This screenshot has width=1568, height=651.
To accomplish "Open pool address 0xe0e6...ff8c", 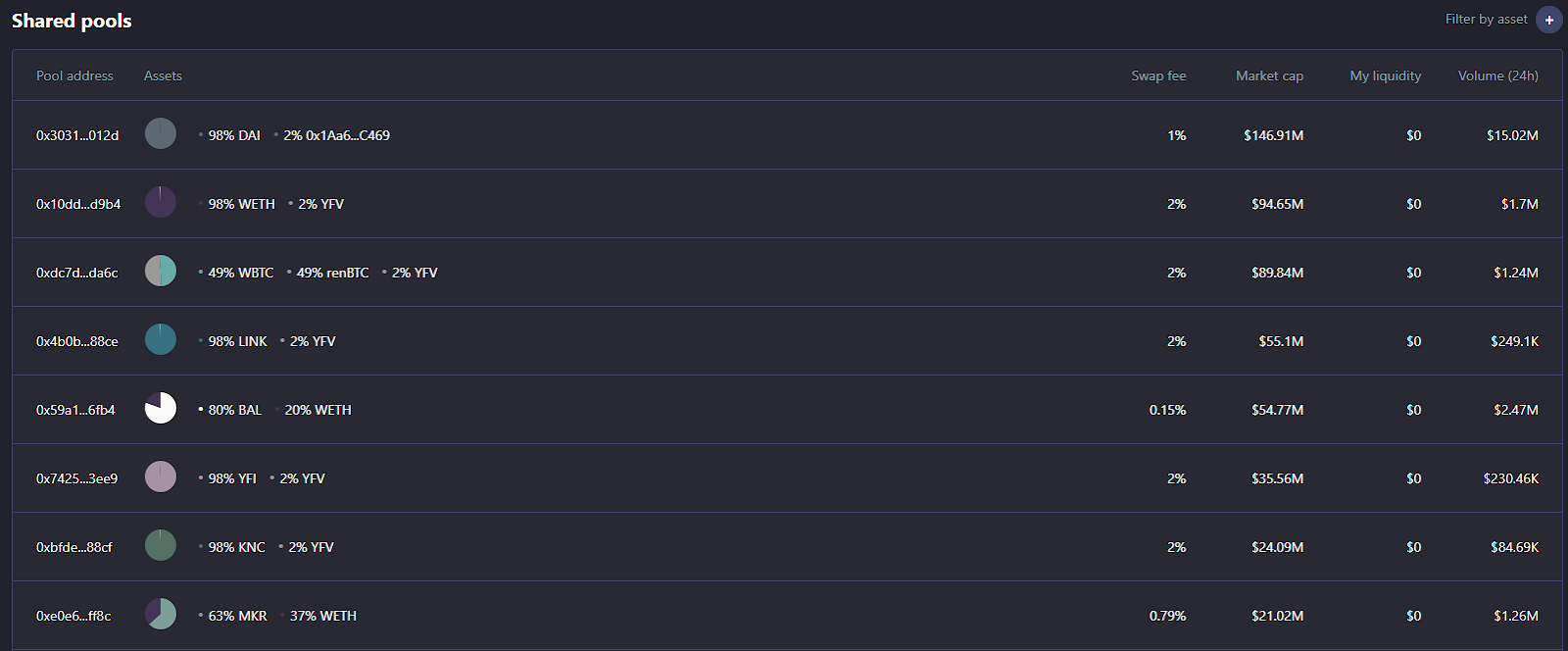I will tap(73, 616).
